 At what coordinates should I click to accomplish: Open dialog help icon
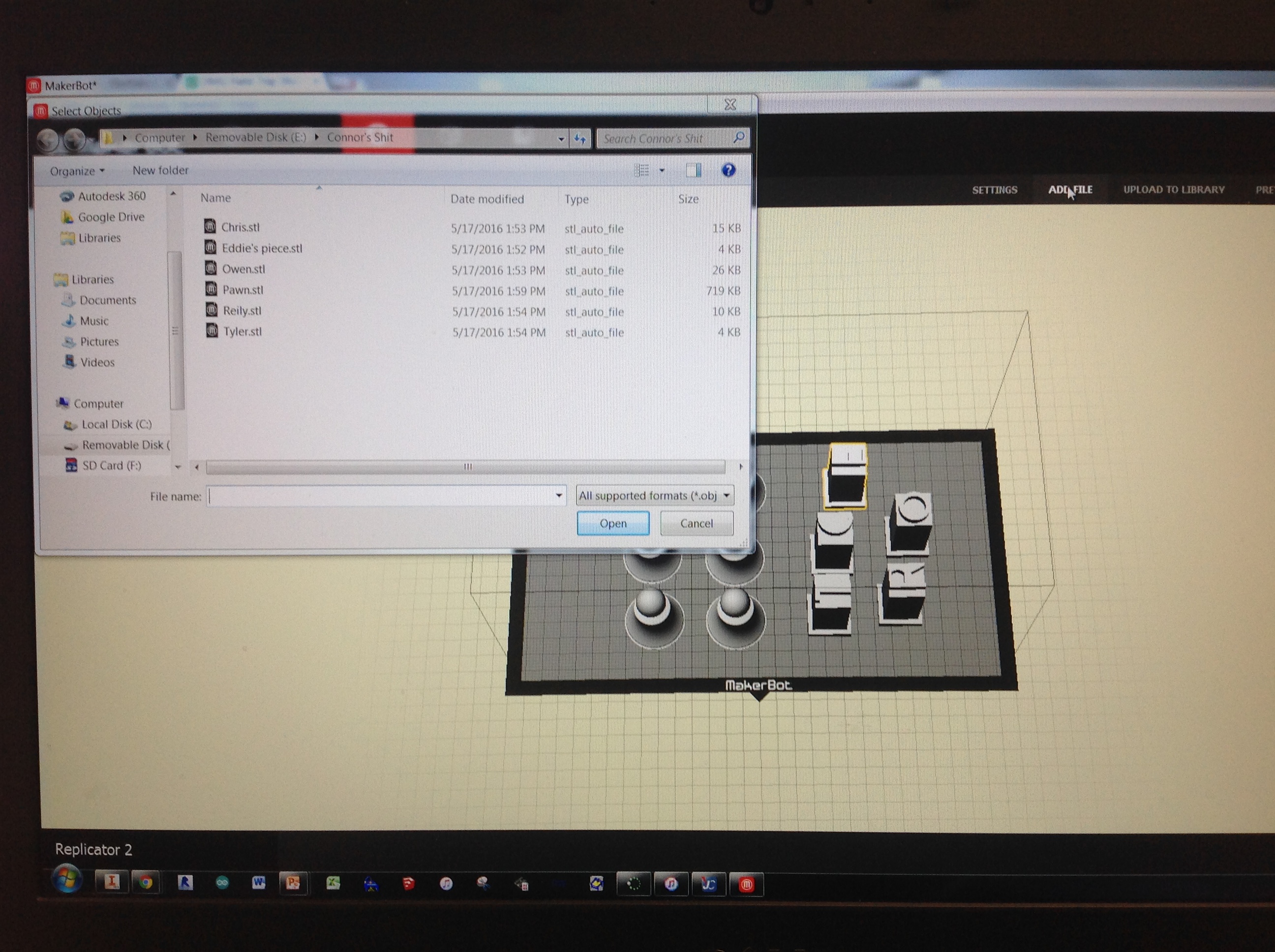click(729, 170)
